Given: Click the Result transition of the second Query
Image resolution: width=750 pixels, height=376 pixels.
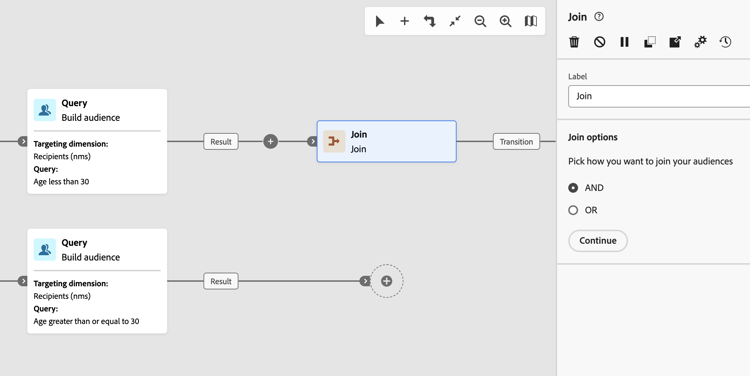Looking at the screenshot, I should [221, 281].
